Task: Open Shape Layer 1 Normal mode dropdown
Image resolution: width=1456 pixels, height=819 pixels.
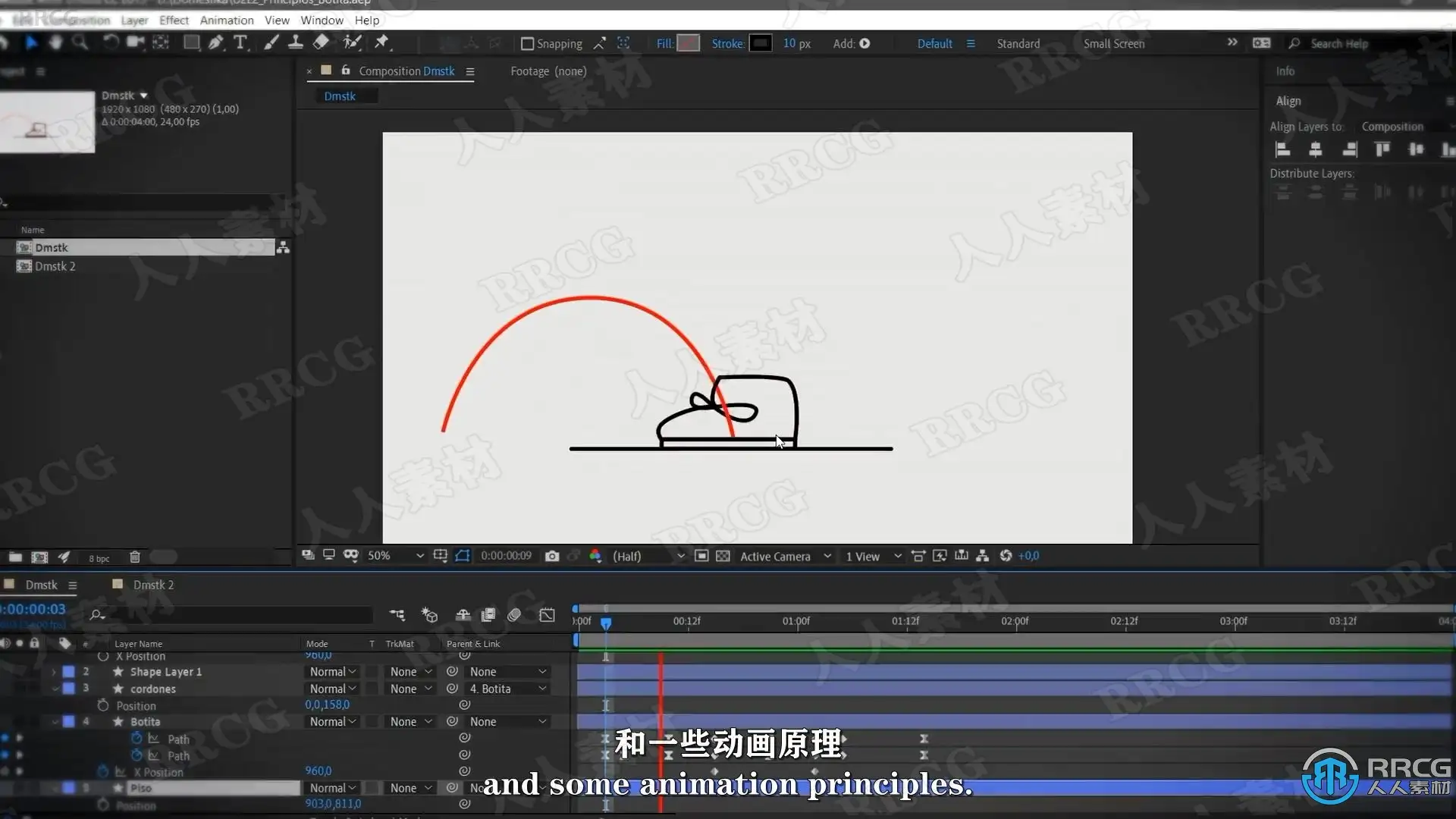Action: (x=332, y=672)
